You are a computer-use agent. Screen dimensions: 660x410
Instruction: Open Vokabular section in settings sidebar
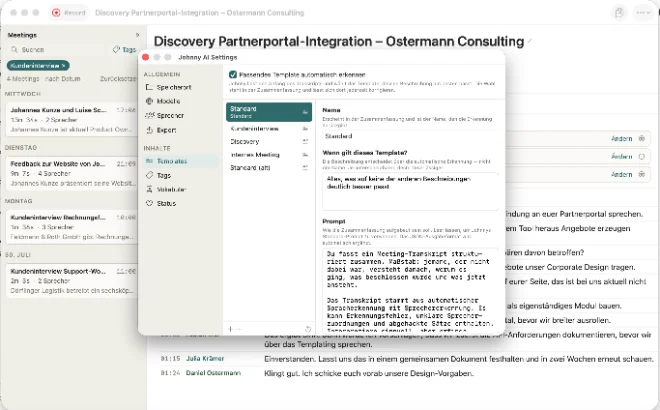point(181,189)
